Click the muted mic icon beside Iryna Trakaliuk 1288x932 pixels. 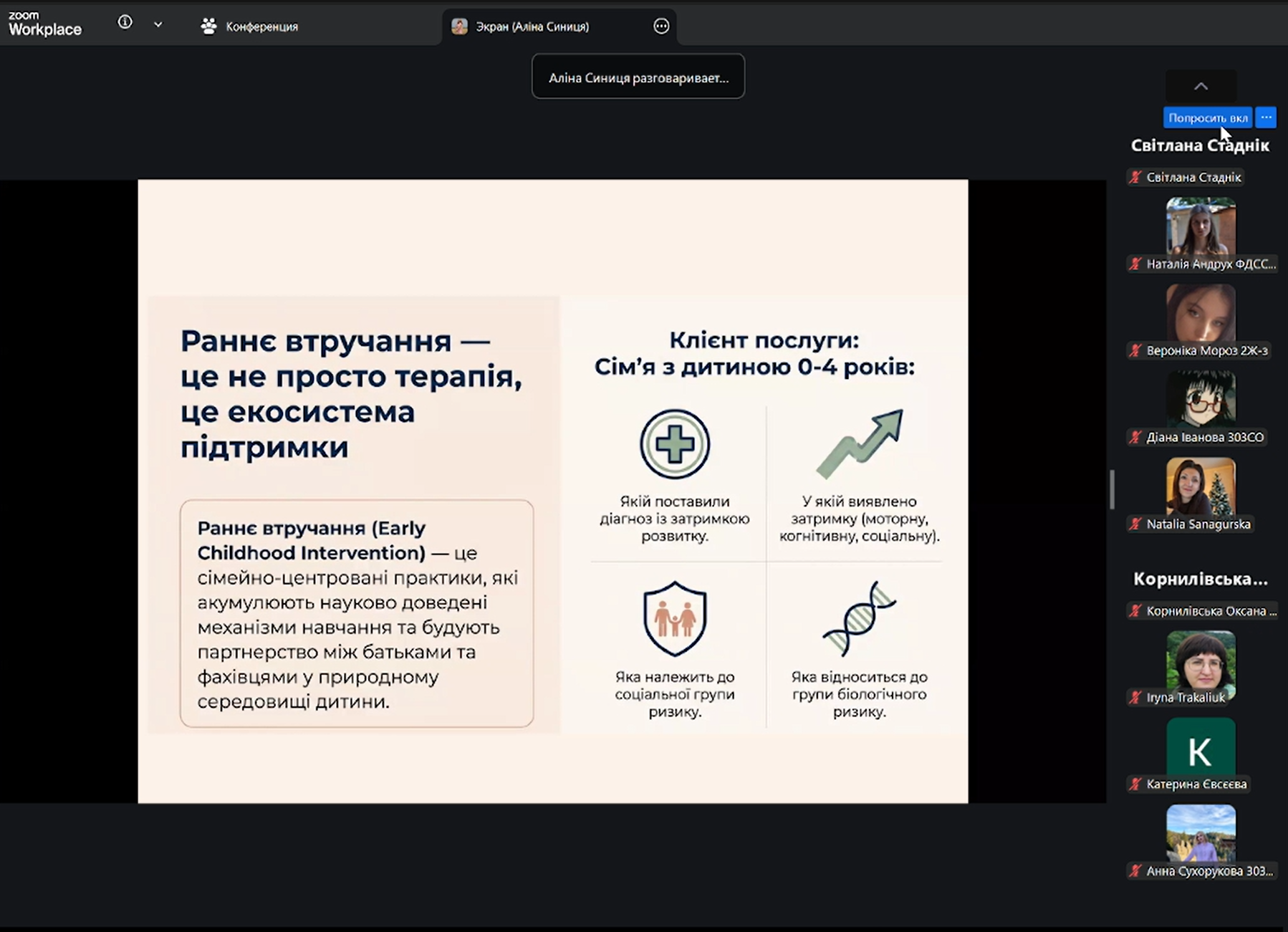coord(1135,698)
